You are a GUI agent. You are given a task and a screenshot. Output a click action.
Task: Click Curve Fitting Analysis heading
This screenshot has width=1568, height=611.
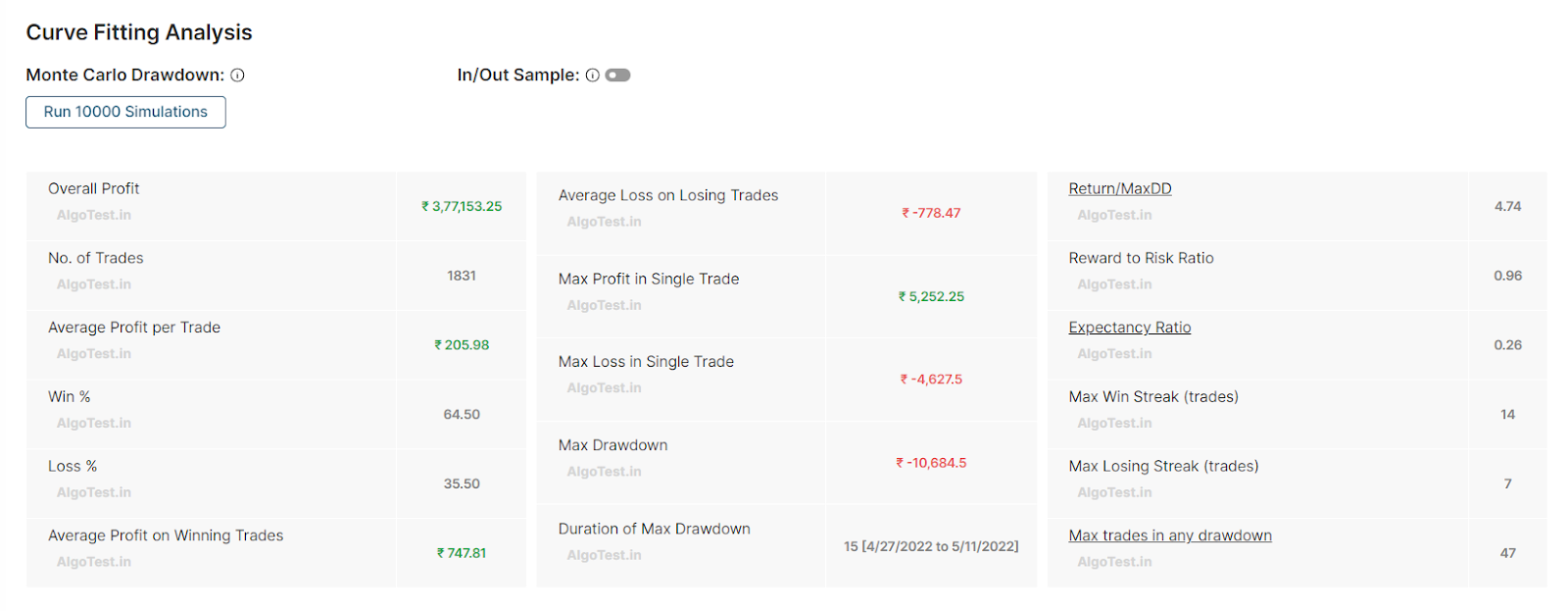[x=139, y=32]
